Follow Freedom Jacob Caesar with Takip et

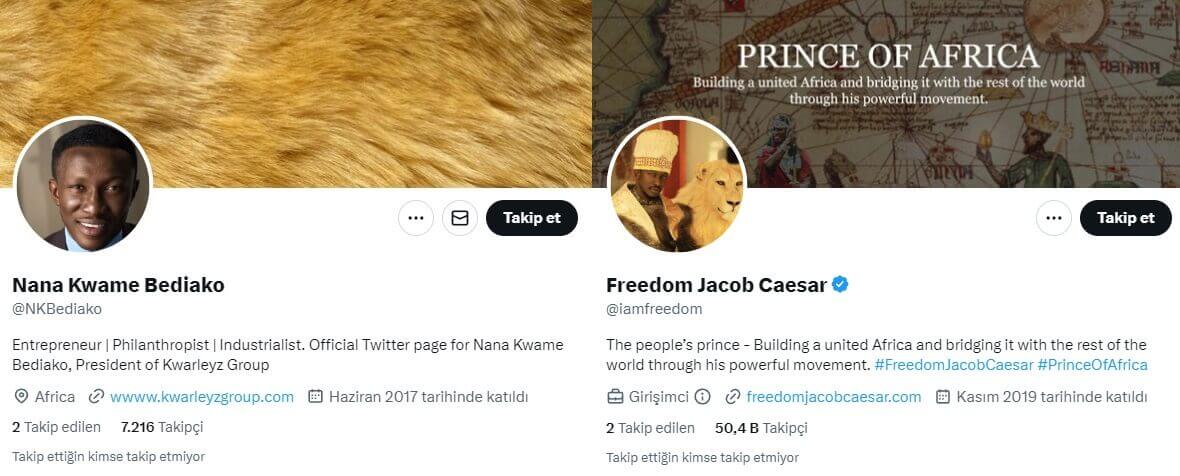1125,218
